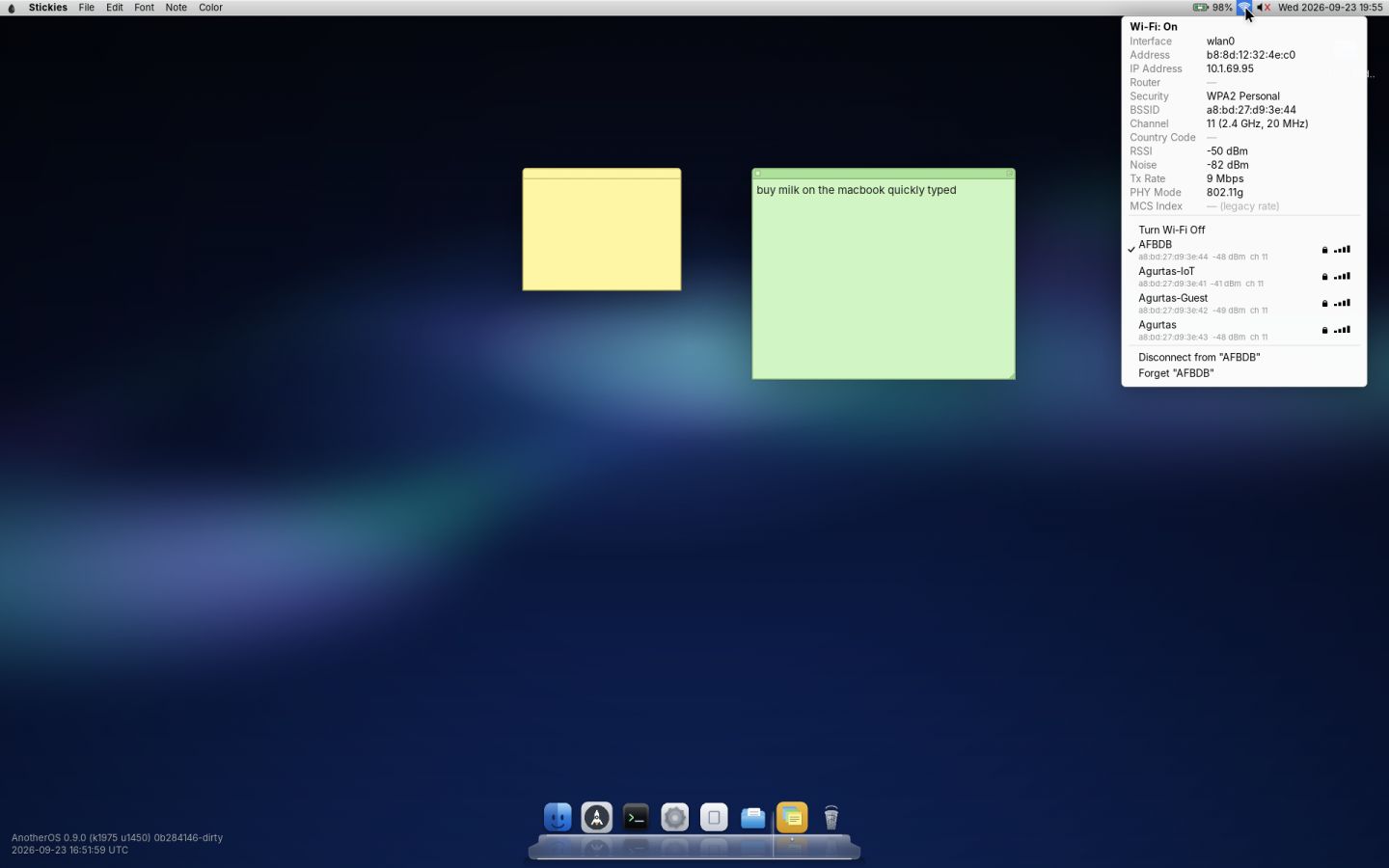This screenshot has width=1389, height=868.
Task: Click the Wi-Fi status icon in menu bar
Action: click(1244, 8)
